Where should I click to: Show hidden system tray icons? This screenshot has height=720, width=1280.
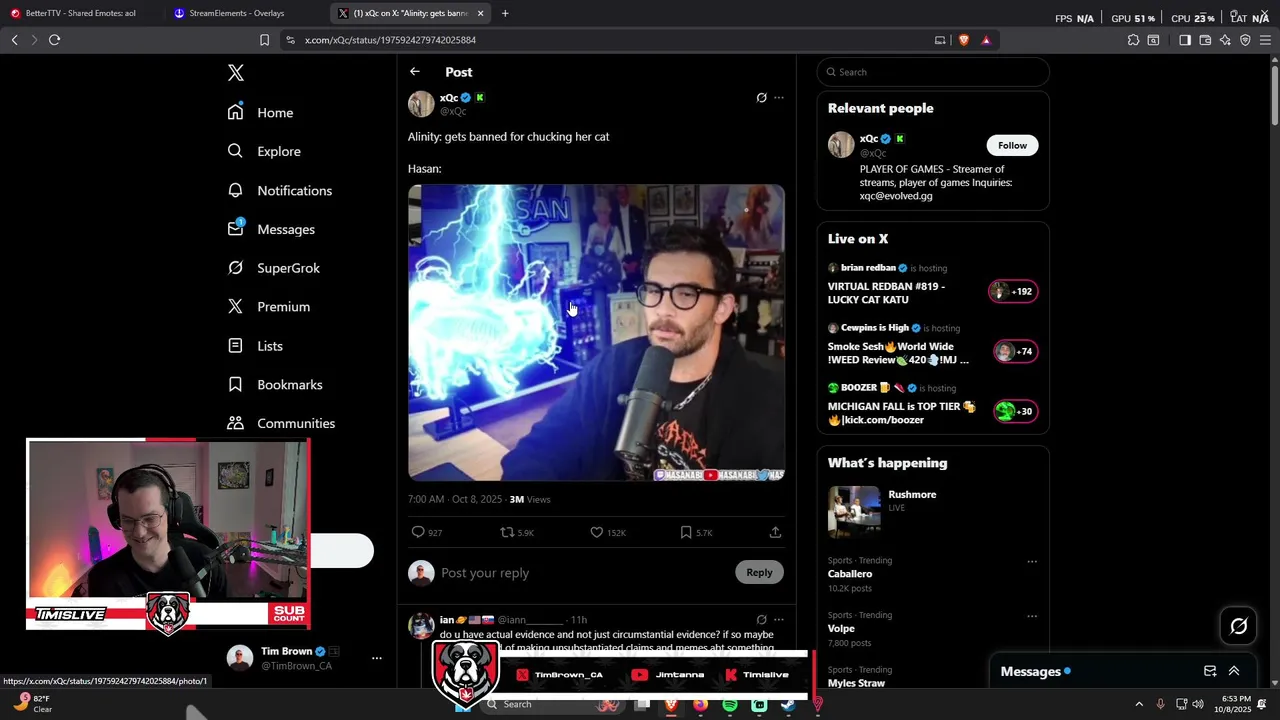pos(1139,704)
